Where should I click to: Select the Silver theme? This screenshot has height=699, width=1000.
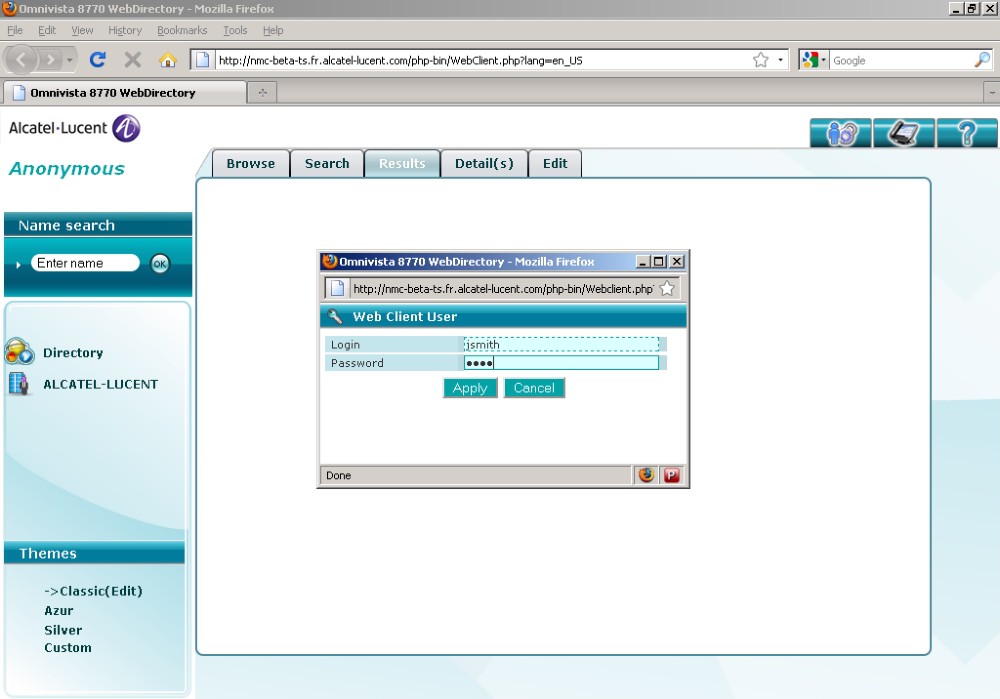click(x=63, y=629)
